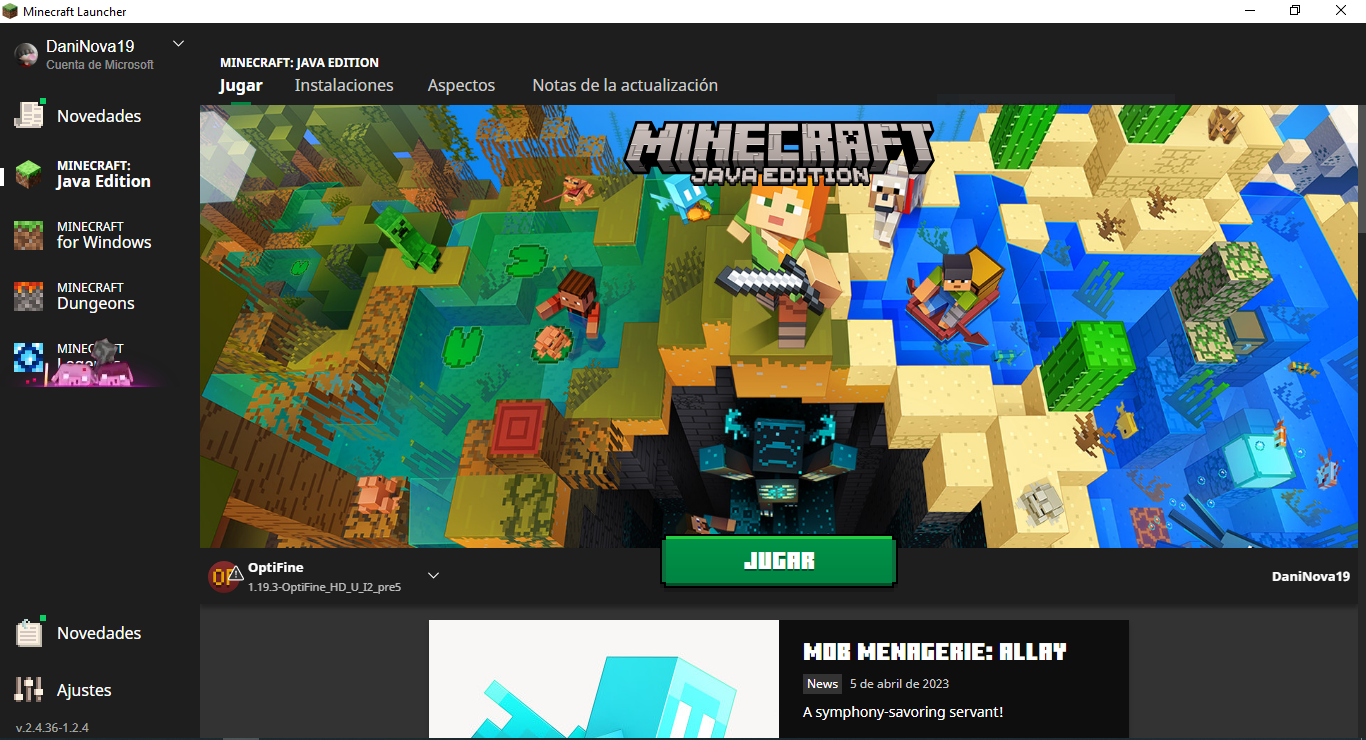1366x740 pixels.
Task: Switch to the Instalaciones tab
Action: 343,86
